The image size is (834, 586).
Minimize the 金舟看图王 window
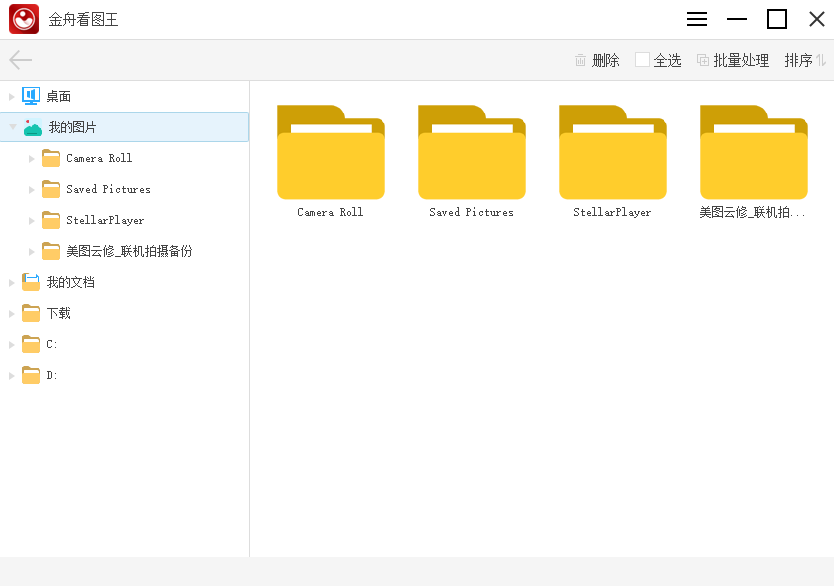(737, 19)
